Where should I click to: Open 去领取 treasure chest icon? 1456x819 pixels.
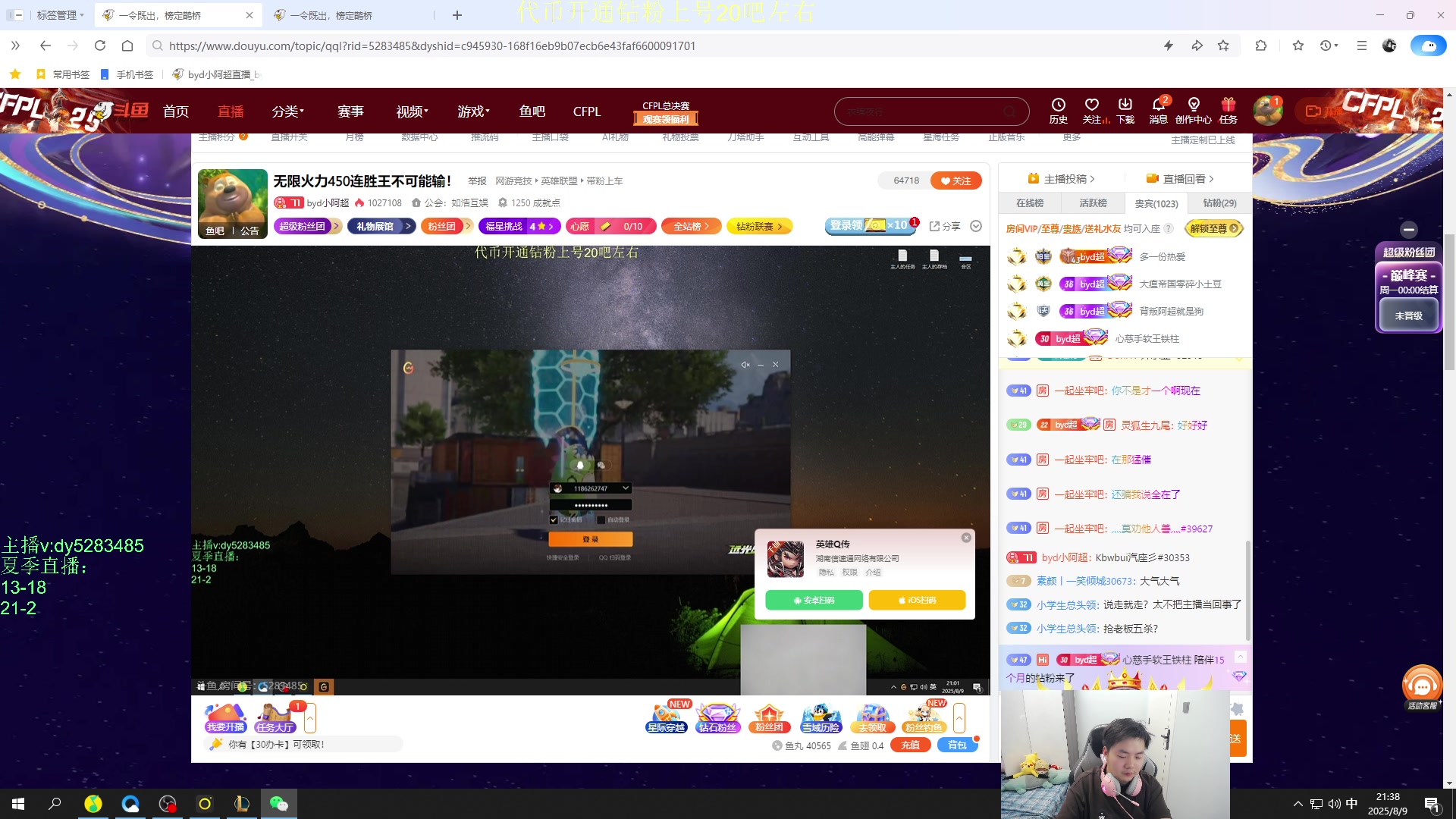tap(873, 717)
